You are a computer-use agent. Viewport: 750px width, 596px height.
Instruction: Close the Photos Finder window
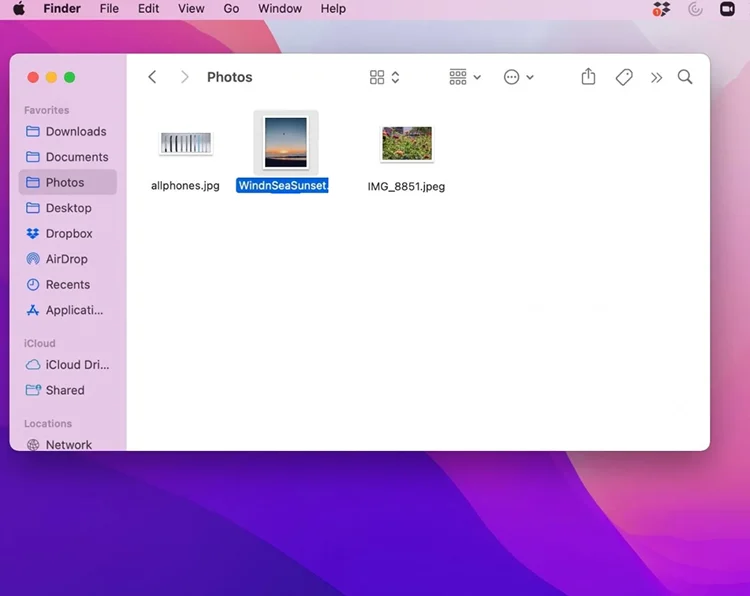click(x=33, y=77)
